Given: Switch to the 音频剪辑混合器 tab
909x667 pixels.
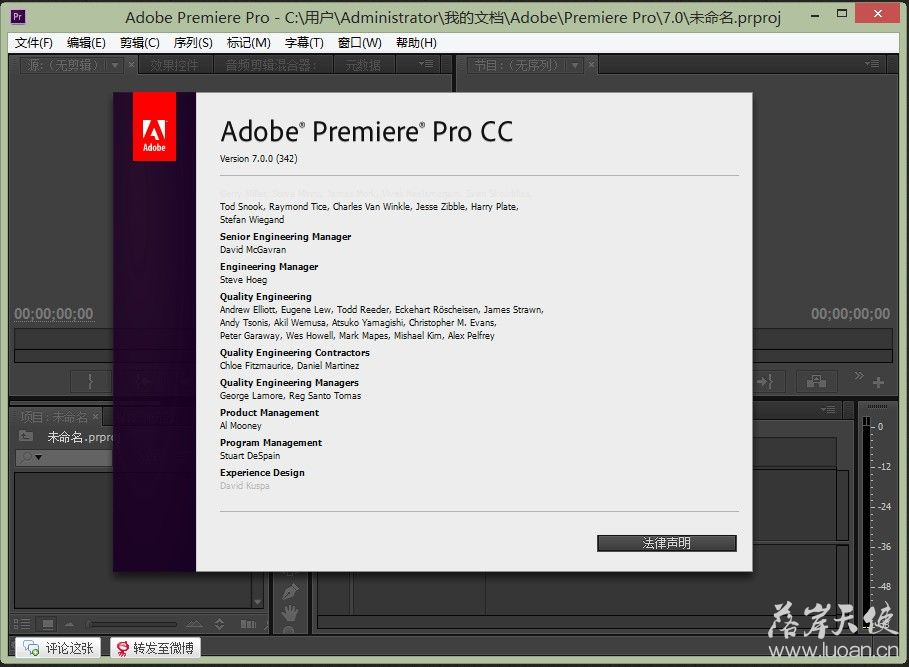Looking at the screenshot, I should [x=272, y=65].
